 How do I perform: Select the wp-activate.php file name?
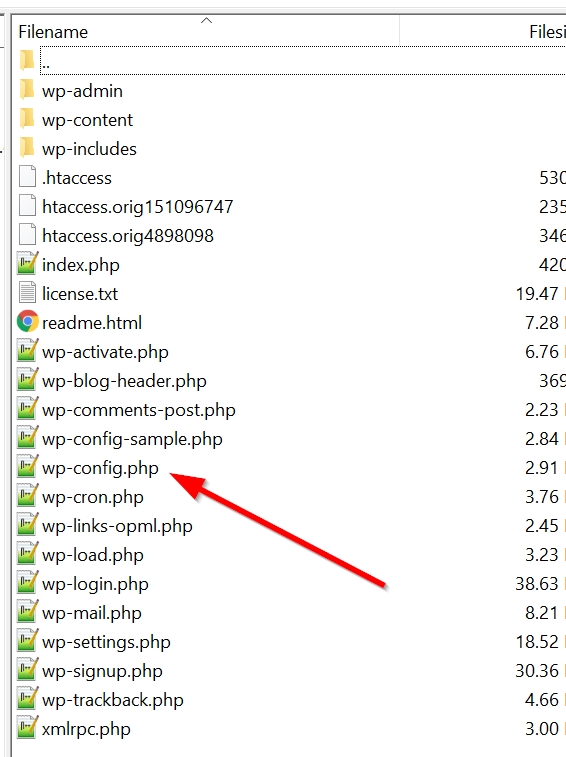[105, 351]
